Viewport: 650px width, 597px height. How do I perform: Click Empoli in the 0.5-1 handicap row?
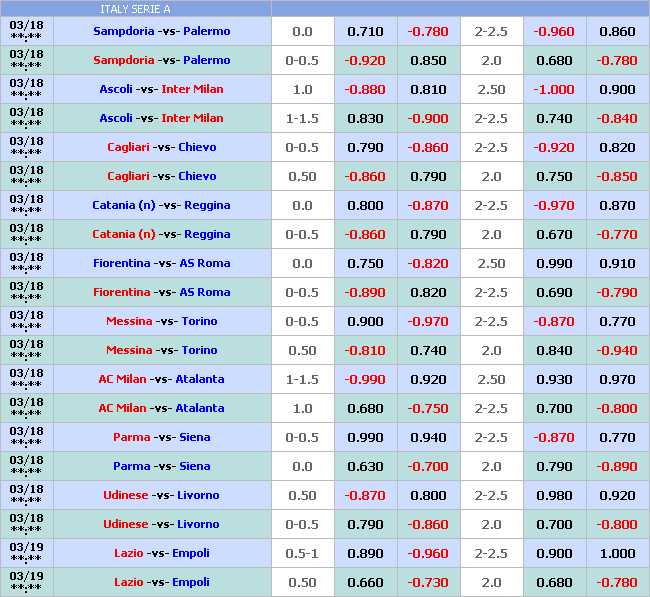click(x=190, y=553)
